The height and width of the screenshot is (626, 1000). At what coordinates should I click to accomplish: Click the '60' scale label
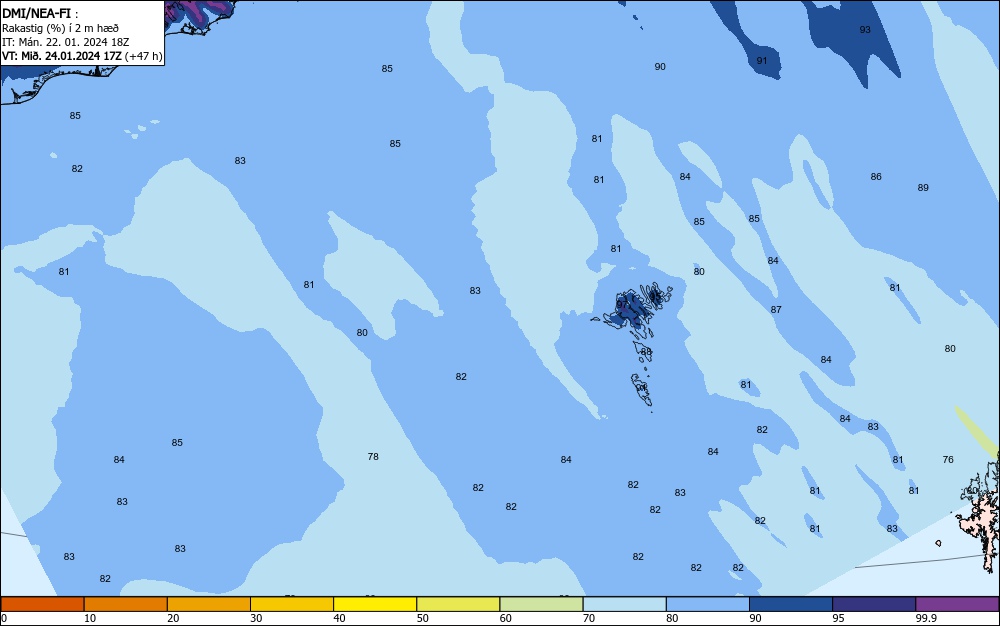tap(506, 618)
